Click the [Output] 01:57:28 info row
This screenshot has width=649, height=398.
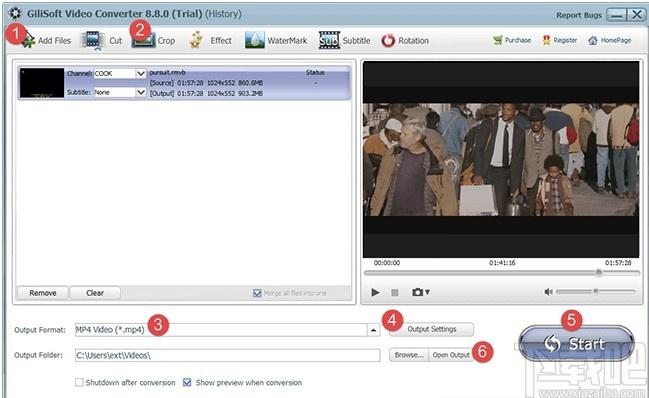[206, 94]
